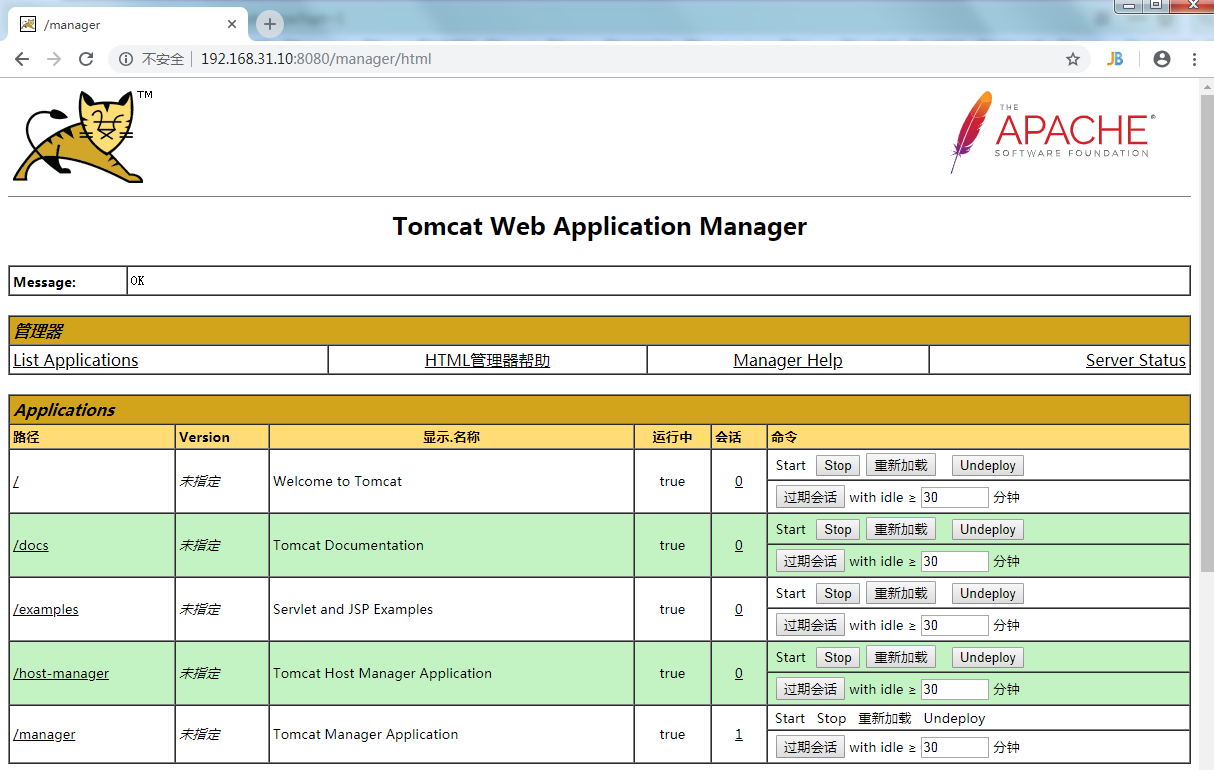Open session count 0 for root app

tap(739, 481)
